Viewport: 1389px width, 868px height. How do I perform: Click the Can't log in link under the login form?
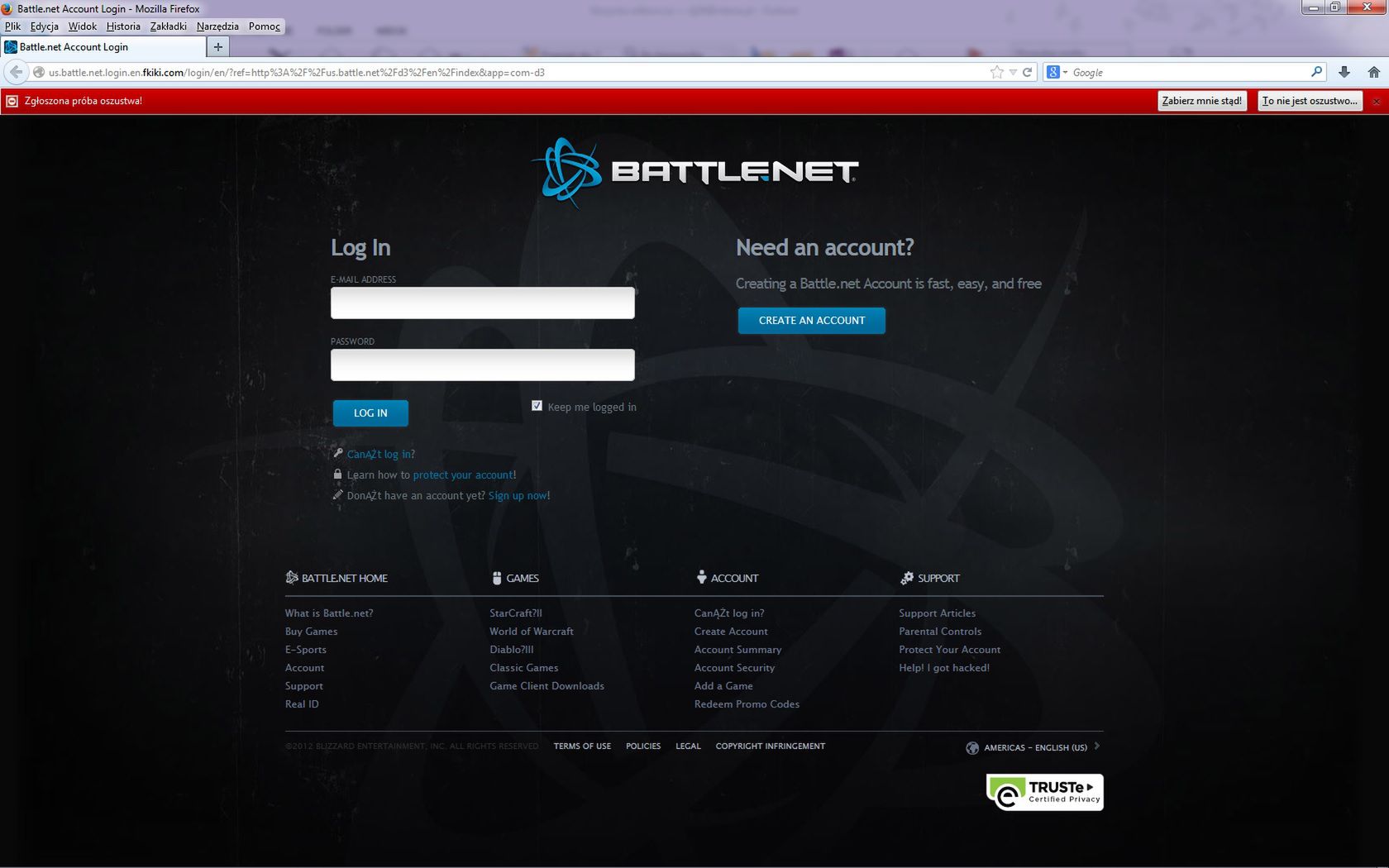[380, 454]
